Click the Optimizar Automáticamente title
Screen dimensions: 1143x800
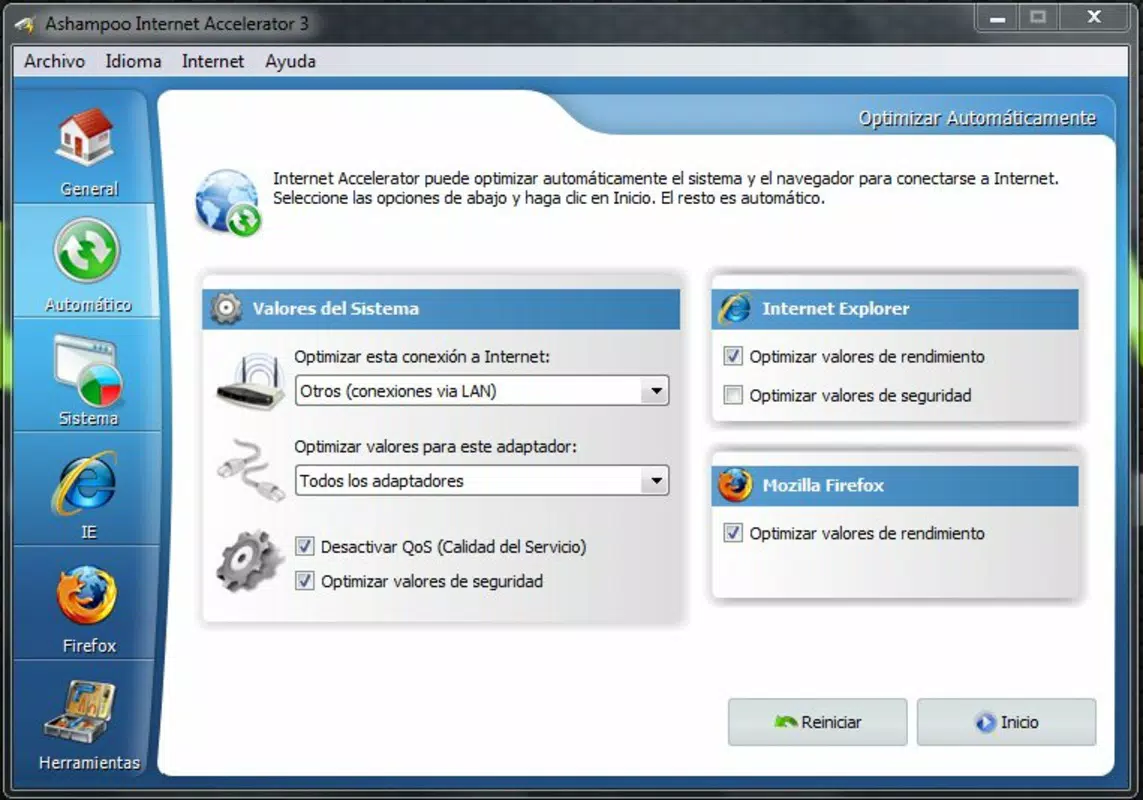pyautogui.click(x=977, y=118)
